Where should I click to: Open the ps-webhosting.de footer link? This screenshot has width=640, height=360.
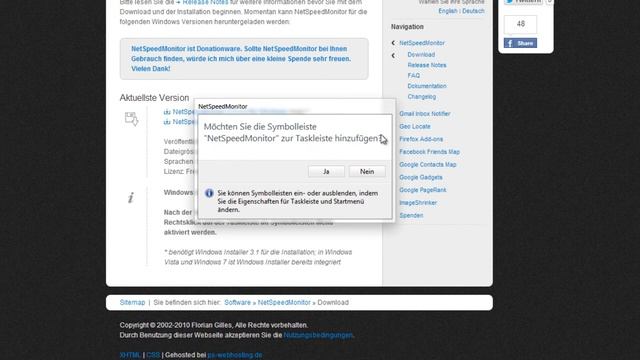pyautogui.click(x=235, y=355)
